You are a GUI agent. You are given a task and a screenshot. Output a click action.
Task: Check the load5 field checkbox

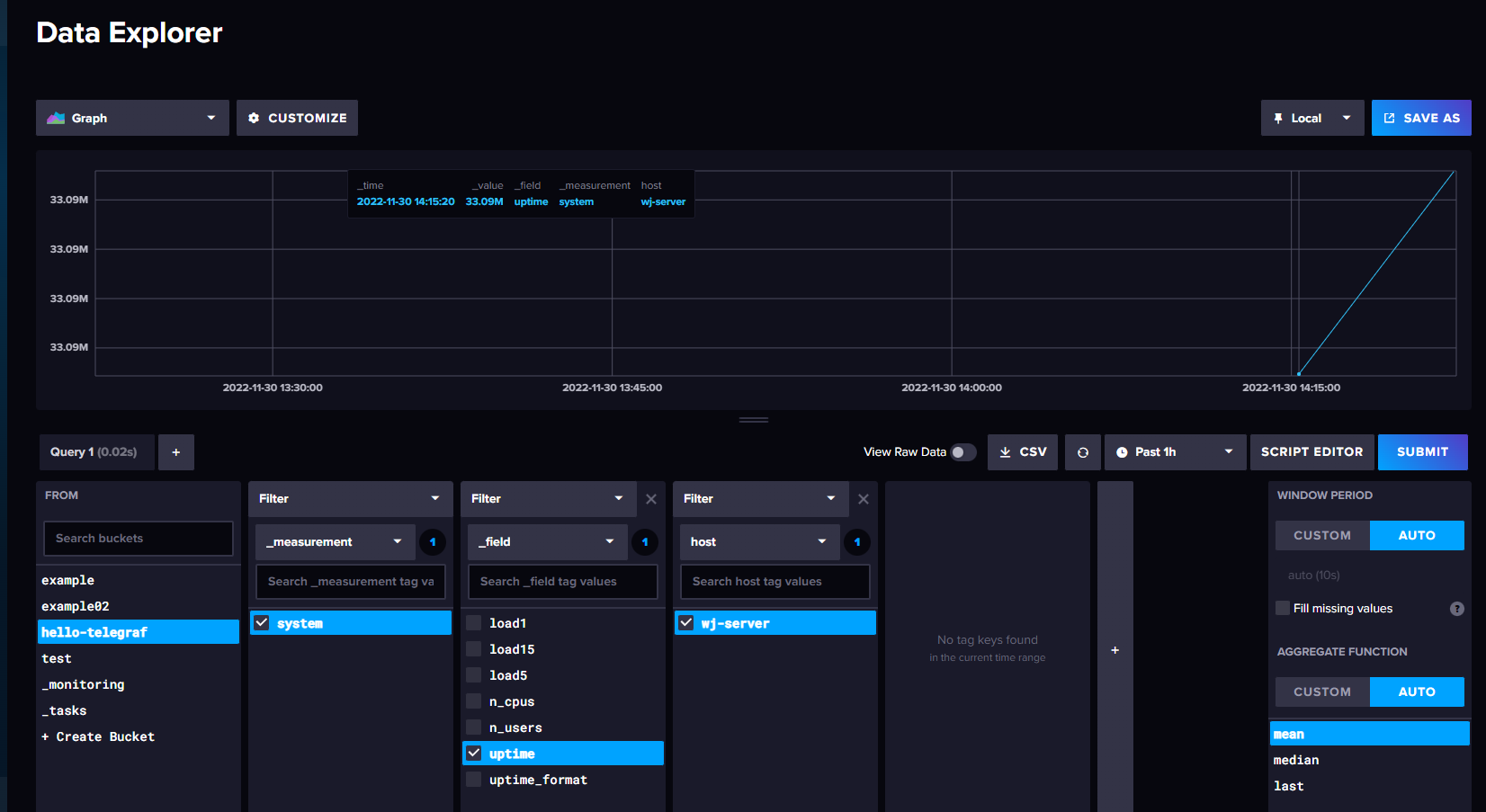(474, 675)
